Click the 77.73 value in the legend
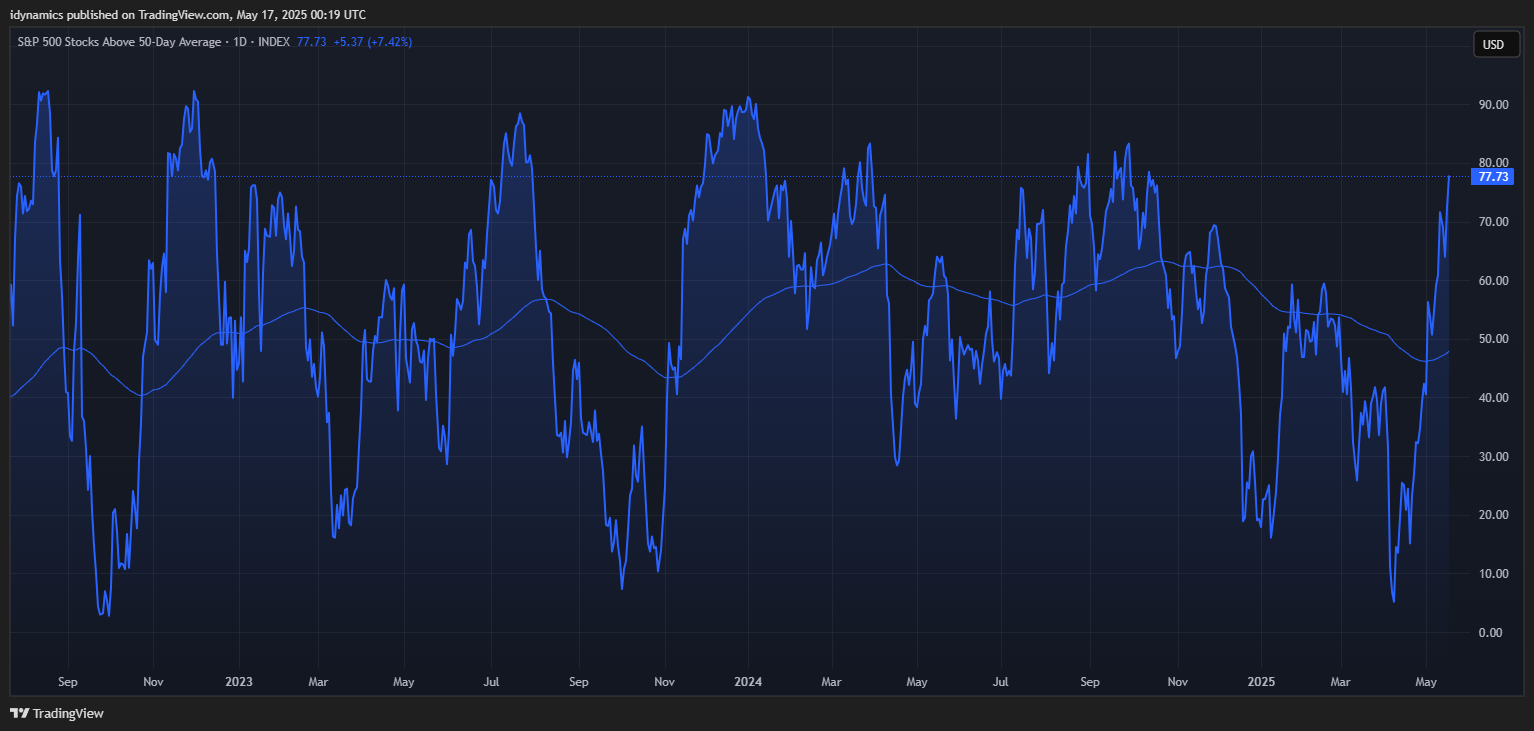 [312, 42]
